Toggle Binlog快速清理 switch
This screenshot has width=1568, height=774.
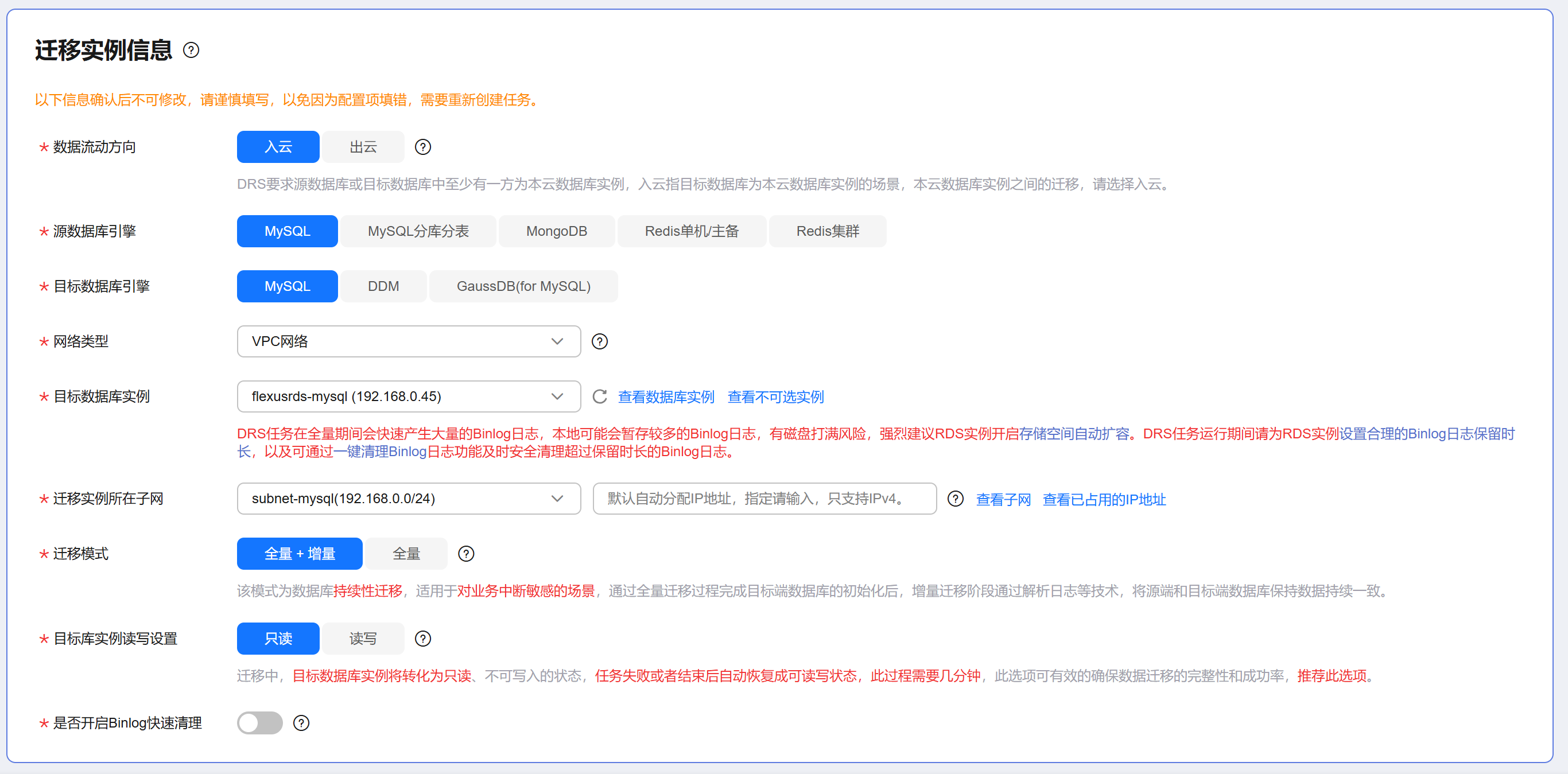(260, 723)
